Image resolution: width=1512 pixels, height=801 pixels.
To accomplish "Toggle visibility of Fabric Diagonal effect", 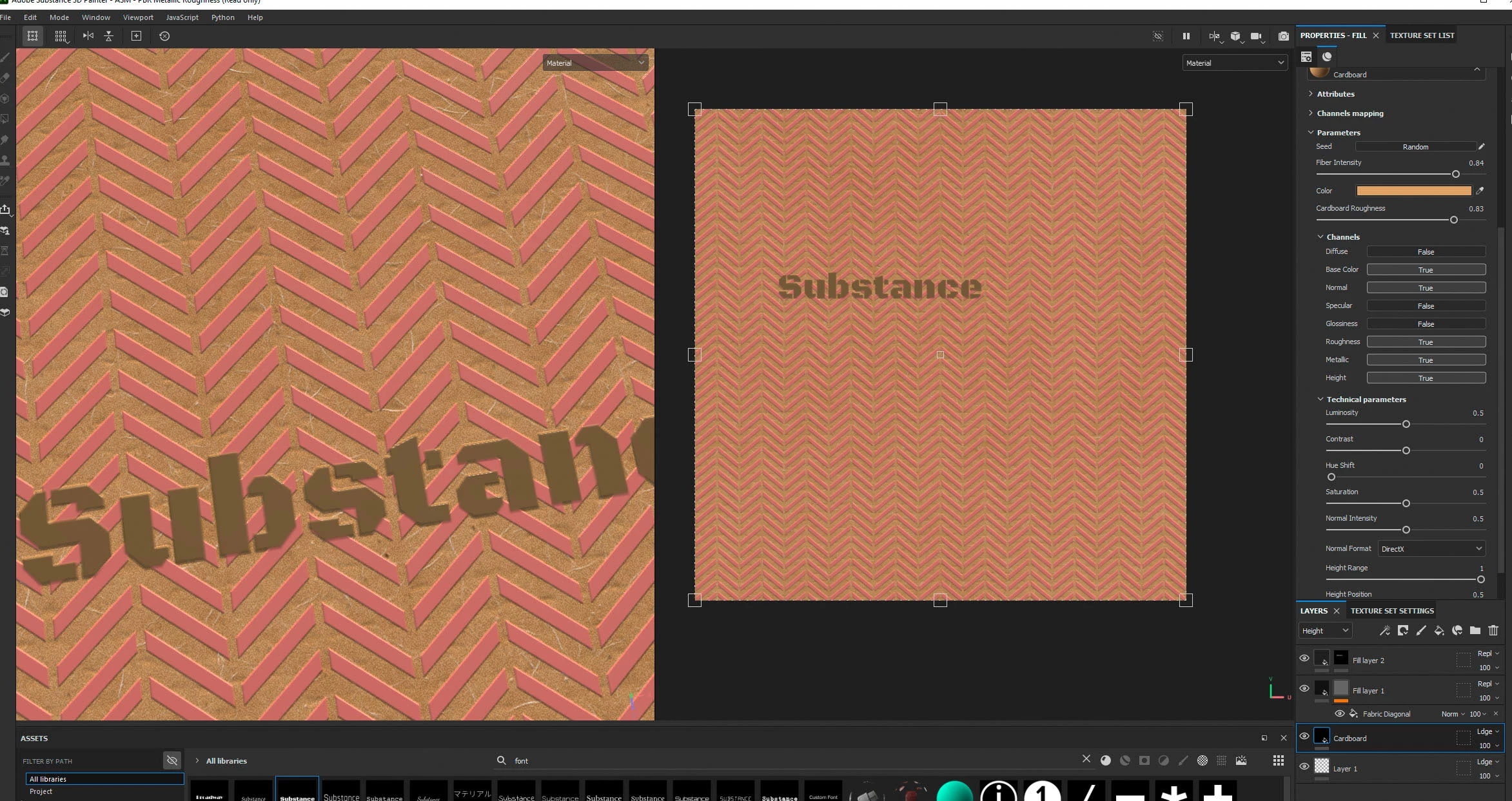I will 1339,713.
